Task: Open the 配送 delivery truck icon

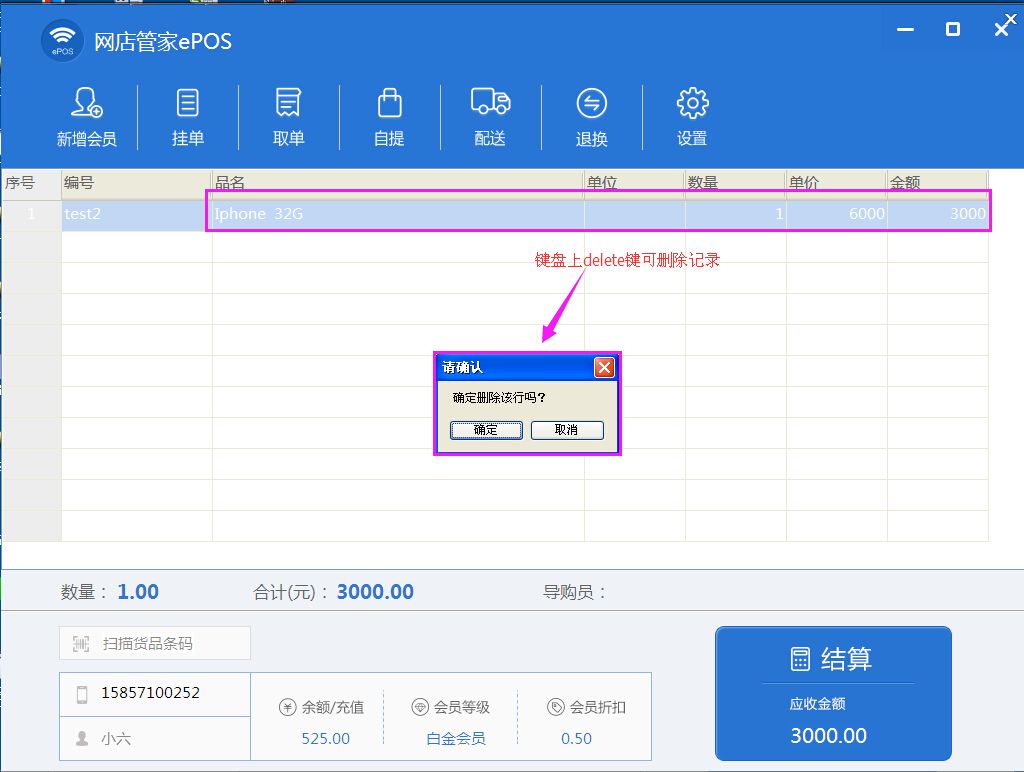Action: tap(490, 103)
